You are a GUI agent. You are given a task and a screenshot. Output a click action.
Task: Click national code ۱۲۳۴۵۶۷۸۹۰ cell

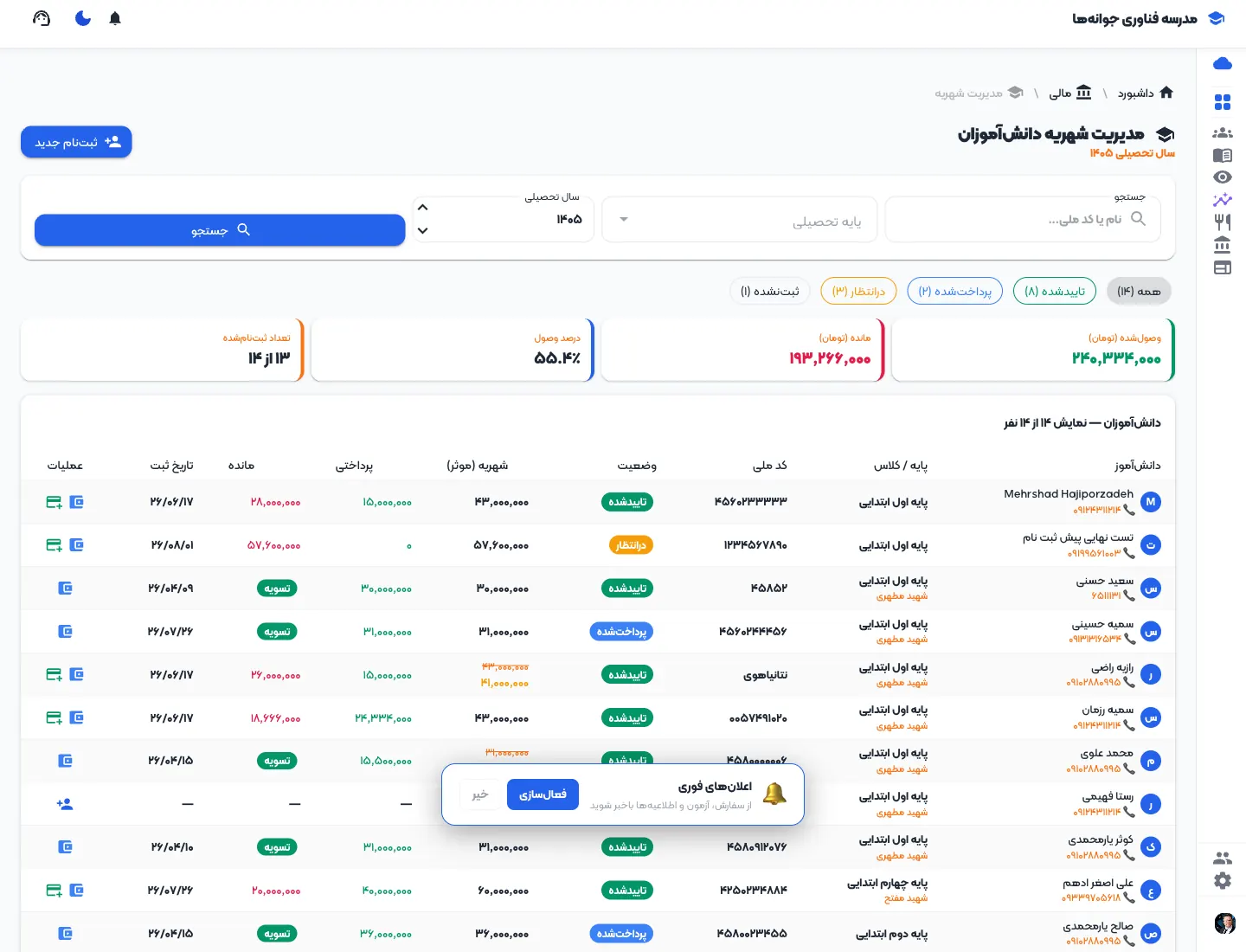tap(755, 545)
